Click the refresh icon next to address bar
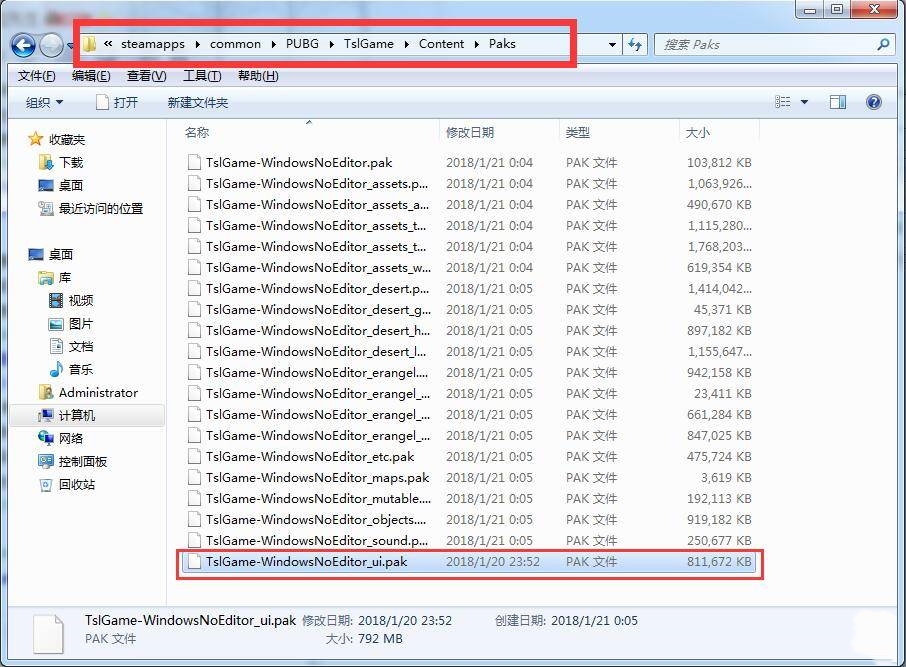Image resolution: width=906 pixels, height=667 pixels. click(635, 45)
